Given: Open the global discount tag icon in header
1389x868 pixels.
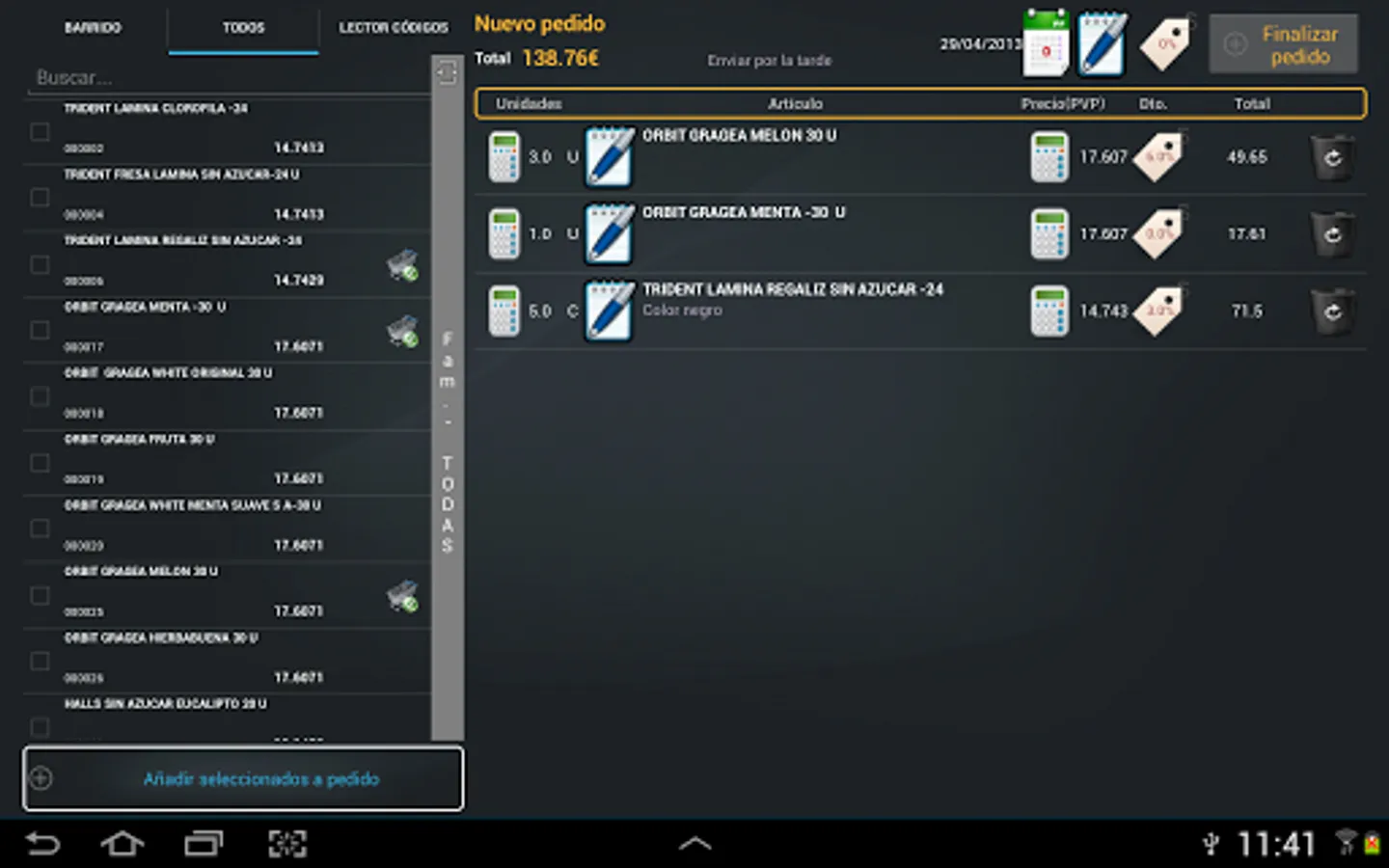Looking at the screenshot, I should pyautogui.click(x=1165, y=43).
